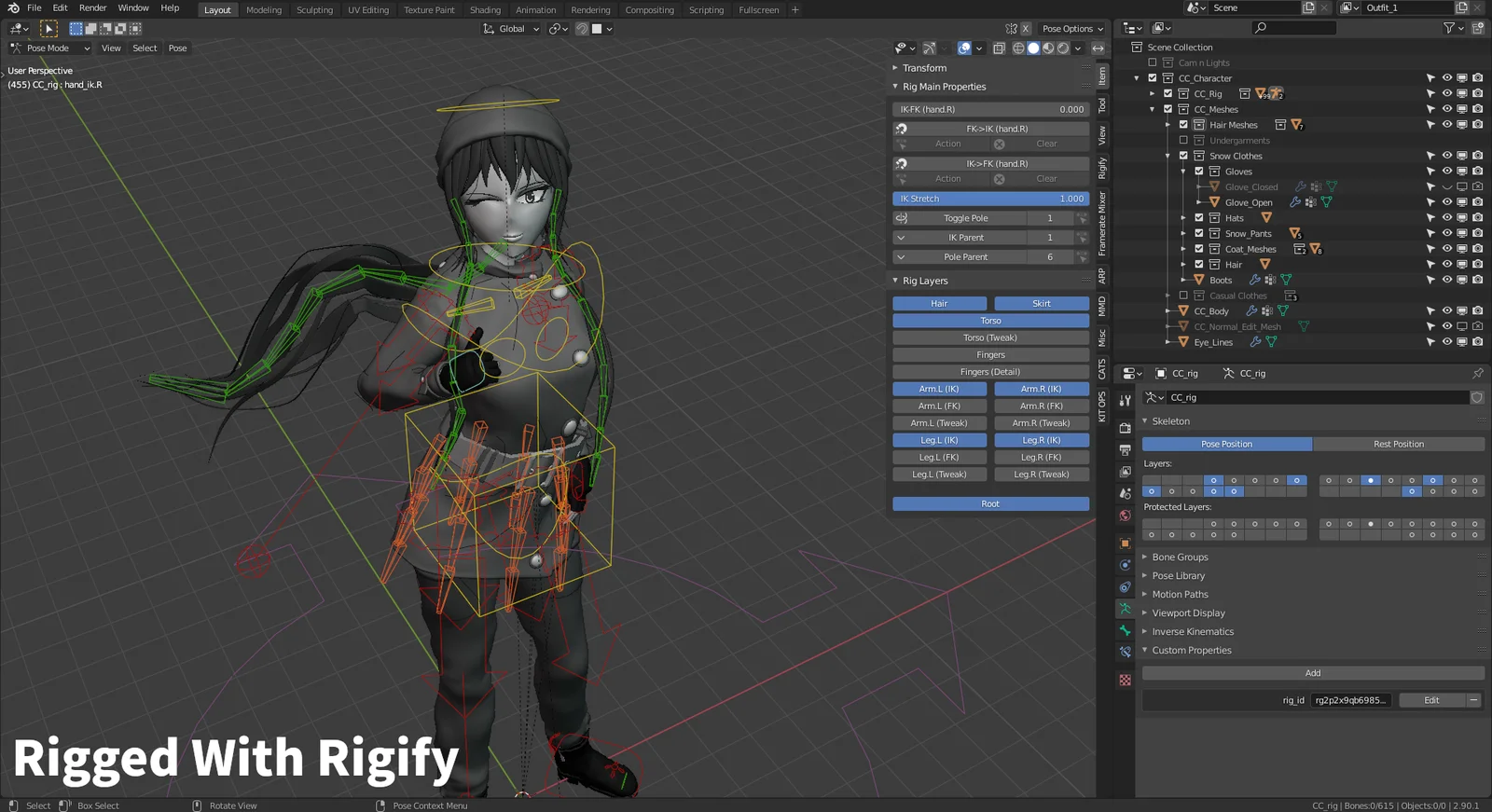This screenshot has width=1492, height=812.
Task: Toggle viewport overlays icon
Action: coord(964,48)
